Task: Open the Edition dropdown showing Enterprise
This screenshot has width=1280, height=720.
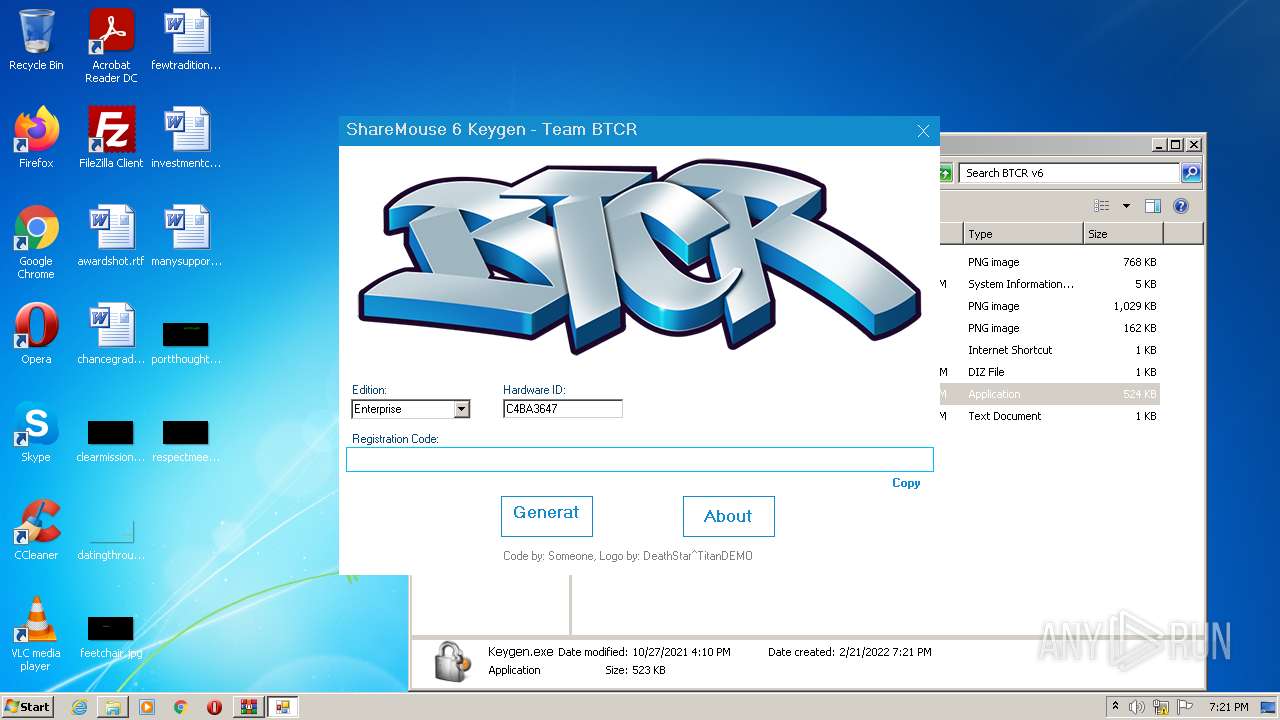Action: tap(411, 409)
